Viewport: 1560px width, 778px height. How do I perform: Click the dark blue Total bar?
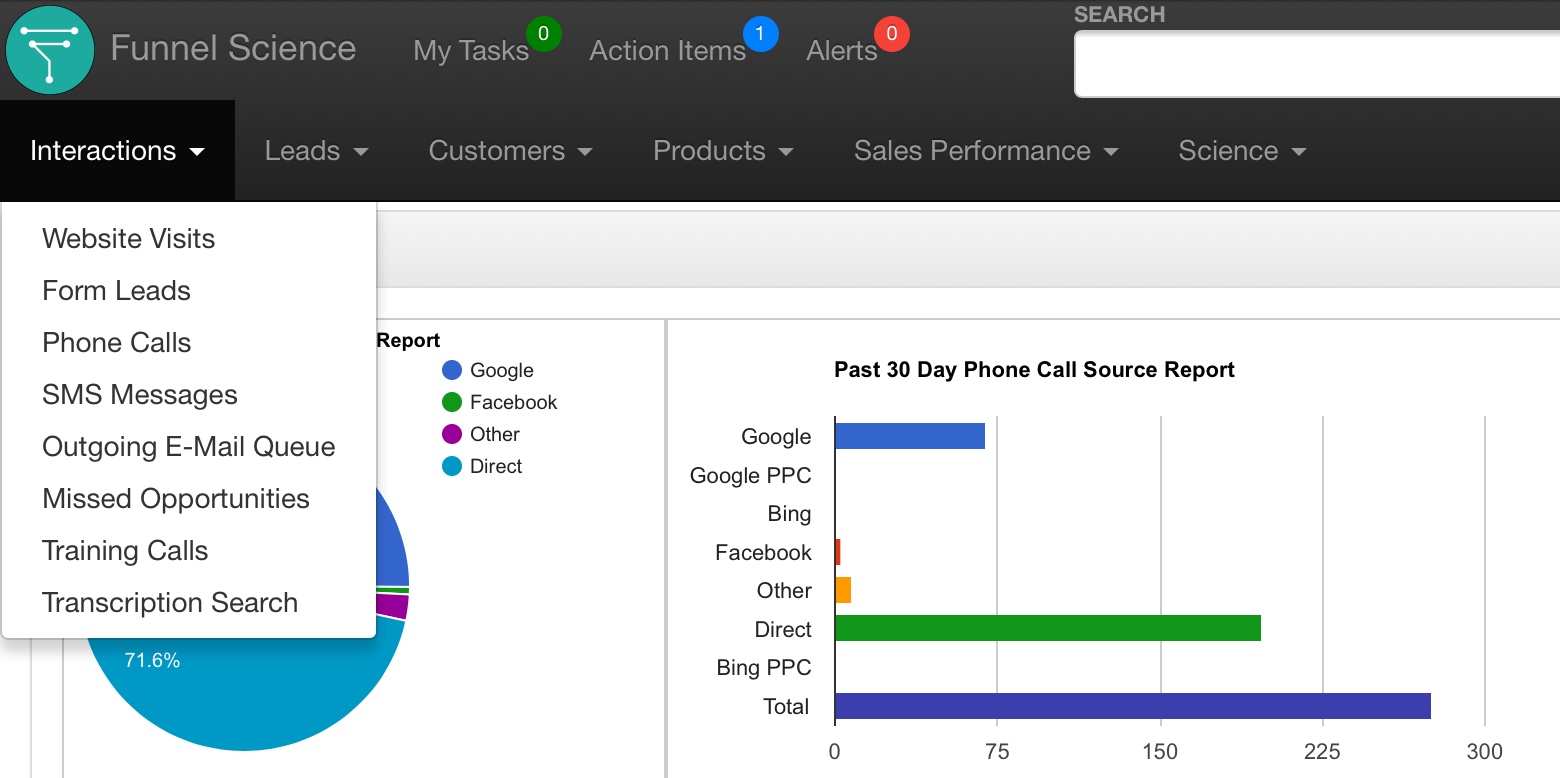pyautogui.click(x=1133, y=706)
